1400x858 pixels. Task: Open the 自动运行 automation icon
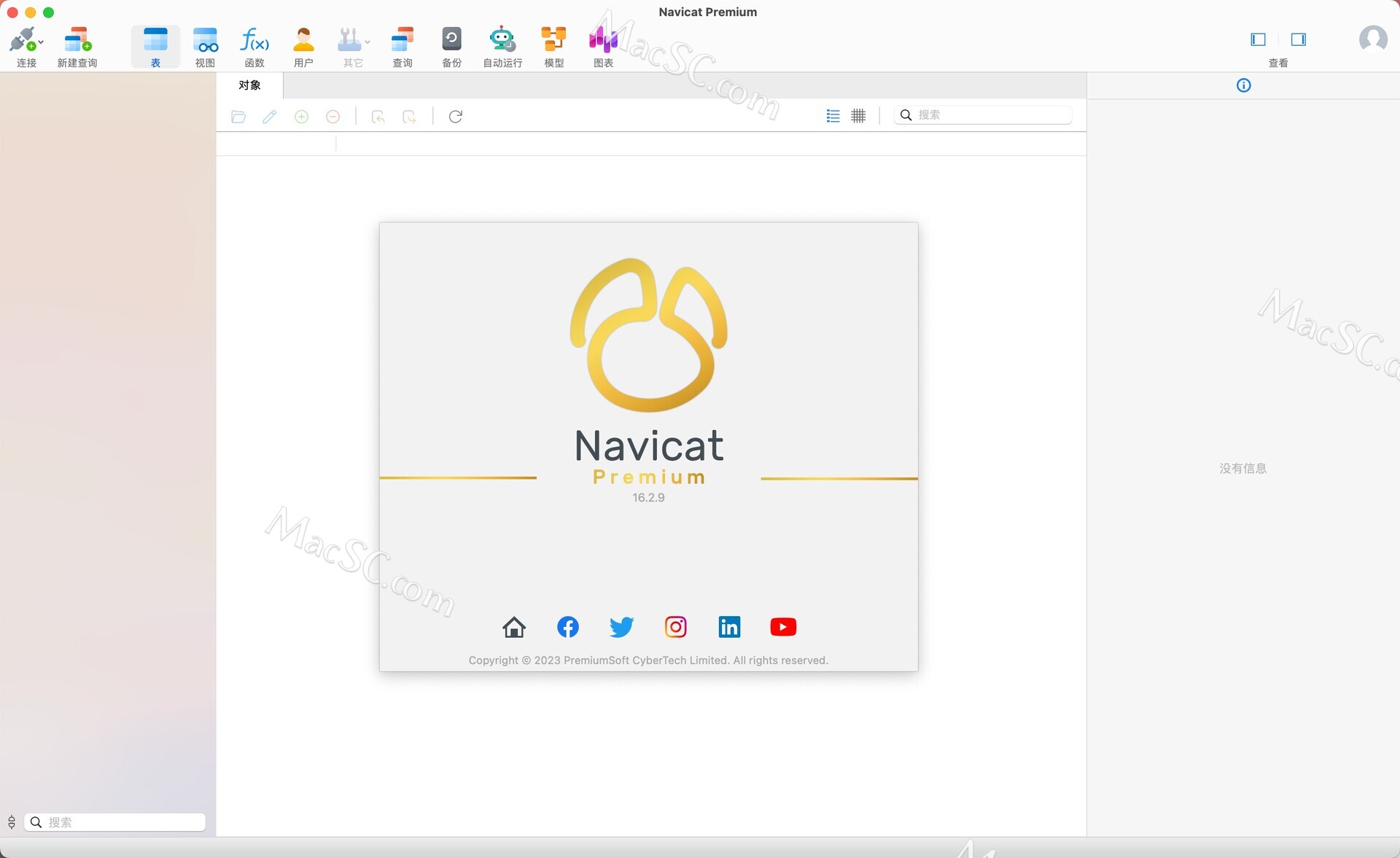[502, 39]
